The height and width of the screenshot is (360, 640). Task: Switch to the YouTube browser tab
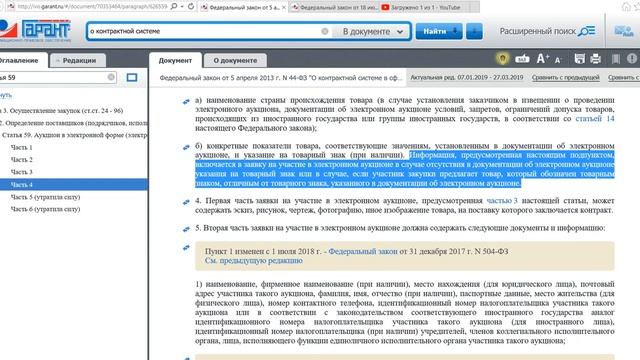click(x=424, y=7)
